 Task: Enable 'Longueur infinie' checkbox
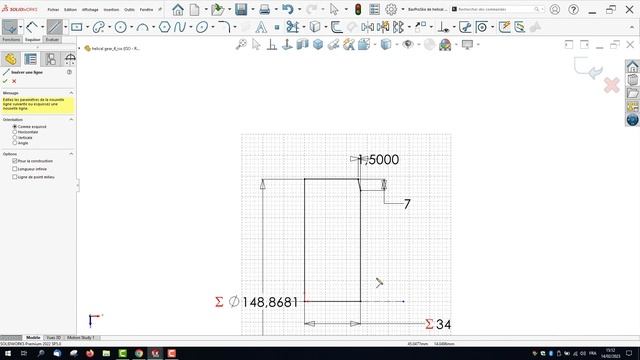(x=15, y=169)
